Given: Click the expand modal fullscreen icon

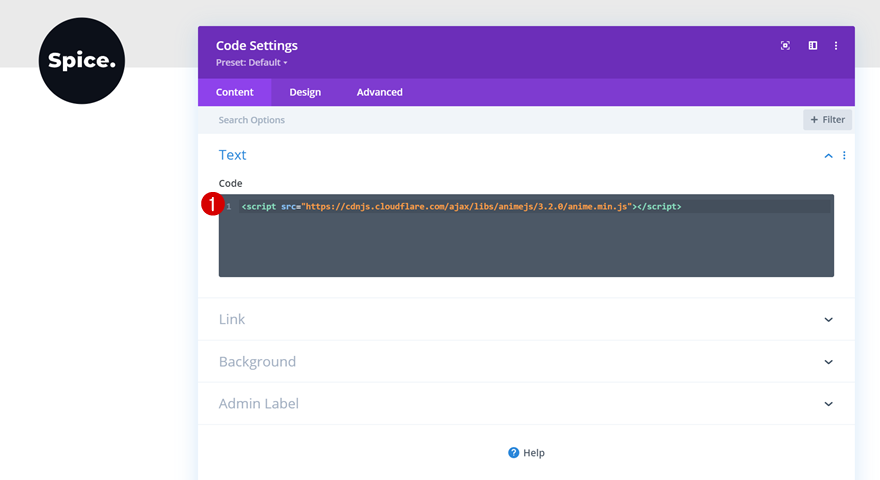Looking at the screenshot, I should pyautogui.click(x=785, y=46).
